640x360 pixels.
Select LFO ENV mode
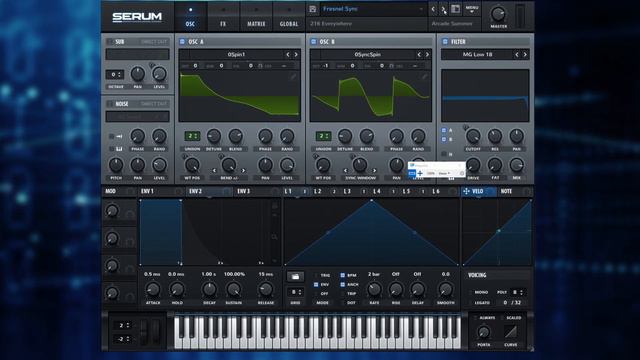[x=316, y=284]
